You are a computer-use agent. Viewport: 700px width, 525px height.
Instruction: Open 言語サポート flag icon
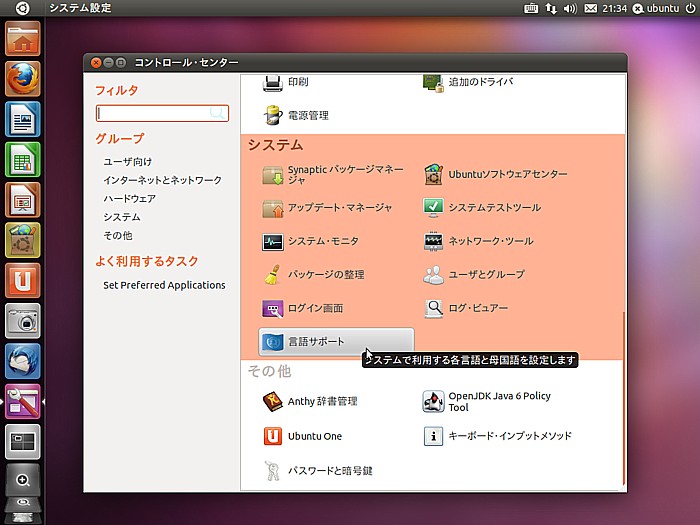pos(272,342)
